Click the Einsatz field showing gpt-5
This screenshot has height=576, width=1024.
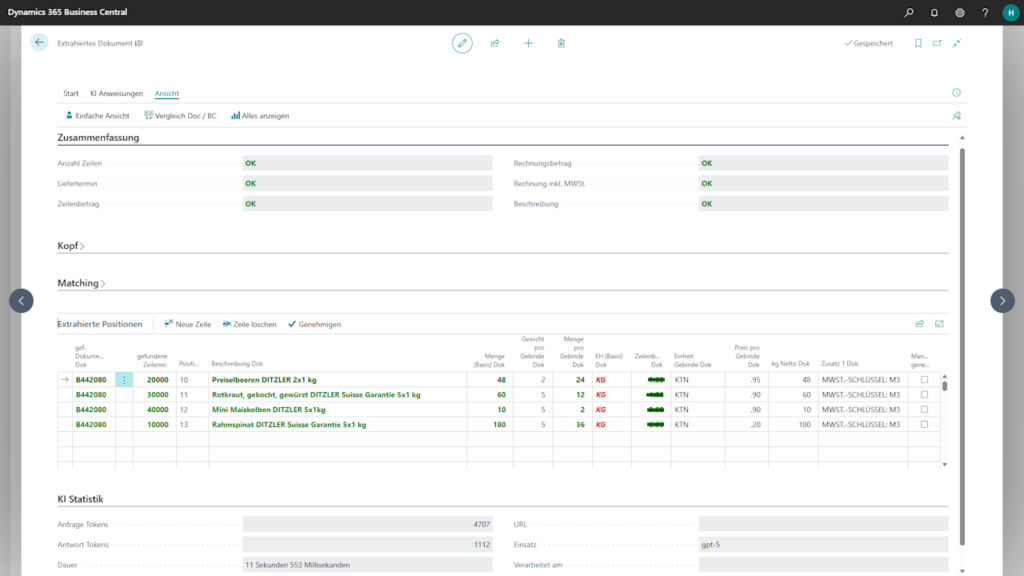822,545
